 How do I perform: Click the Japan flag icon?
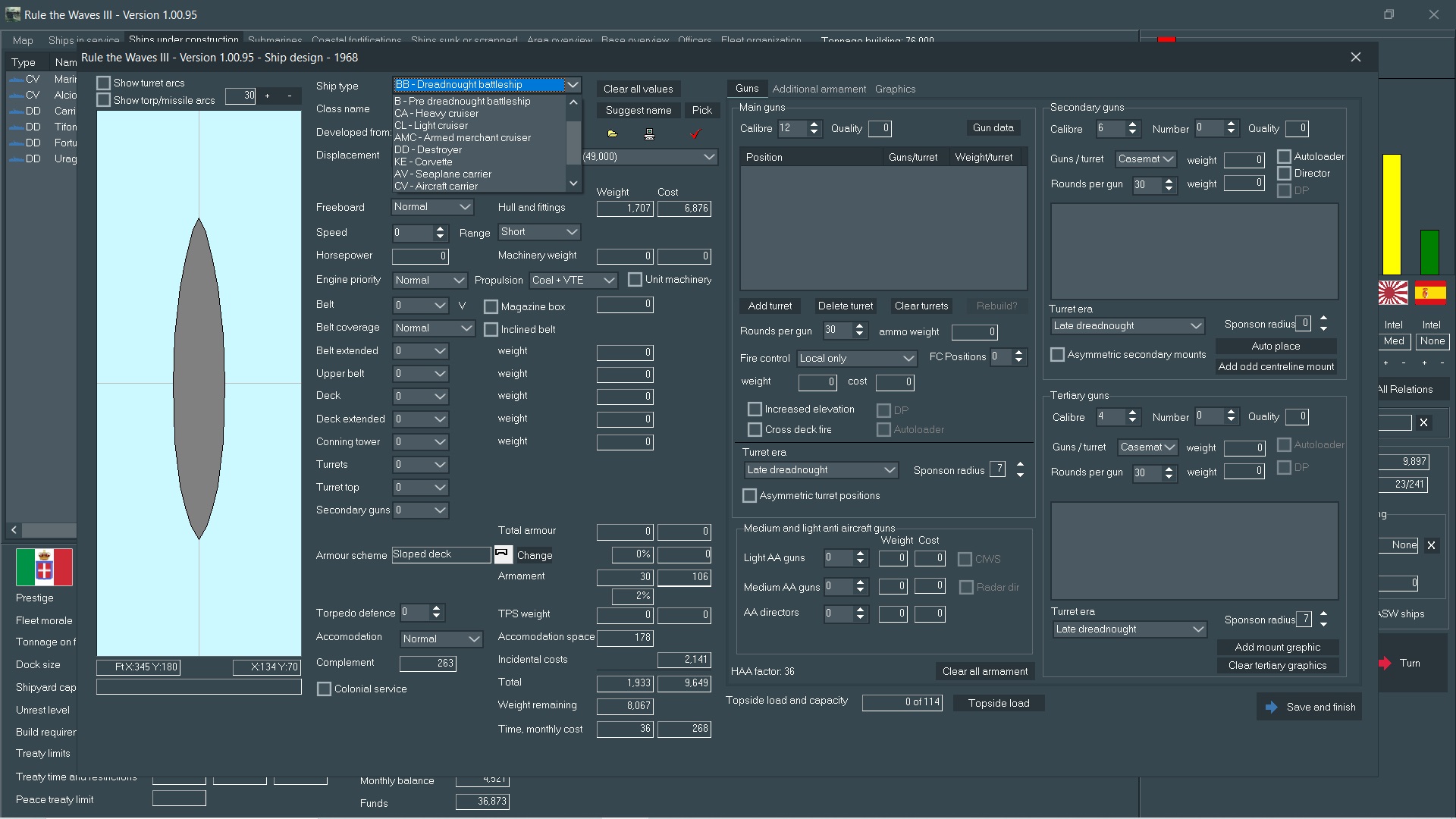pos(1392,293)
